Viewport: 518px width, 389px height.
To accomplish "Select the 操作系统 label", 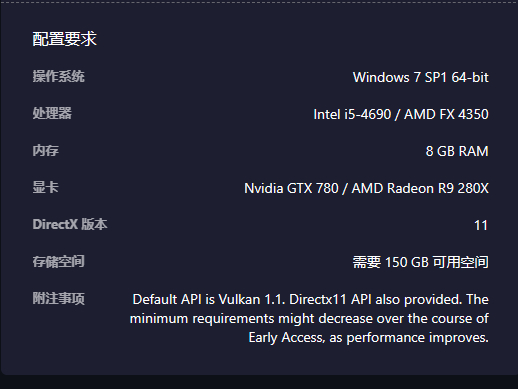I will pyautogui.click(x=58, y=76).
